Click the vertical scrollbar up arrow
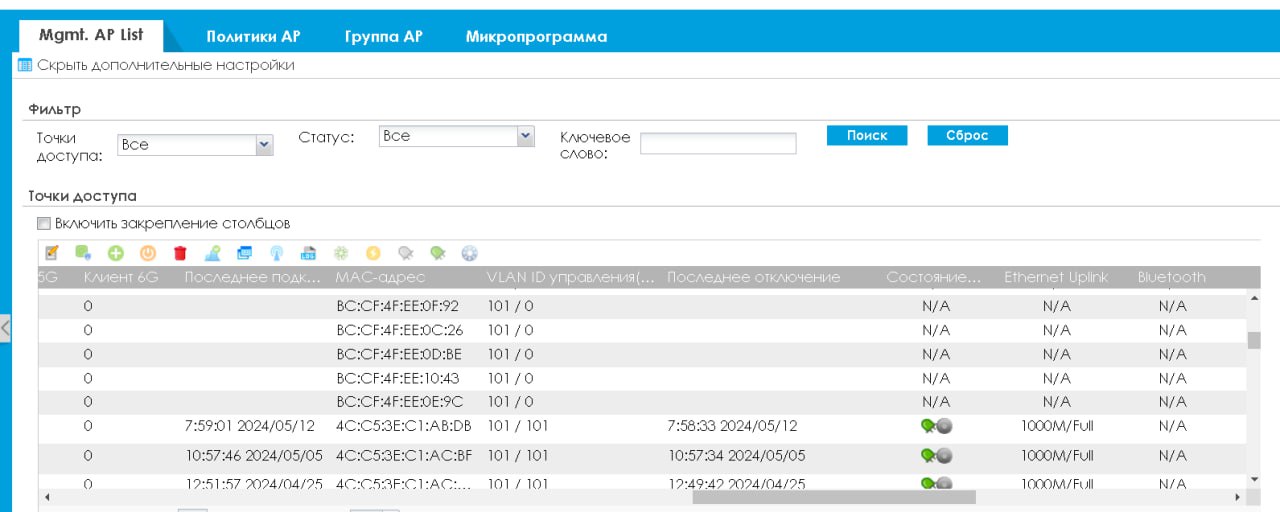 point(1254,298)
